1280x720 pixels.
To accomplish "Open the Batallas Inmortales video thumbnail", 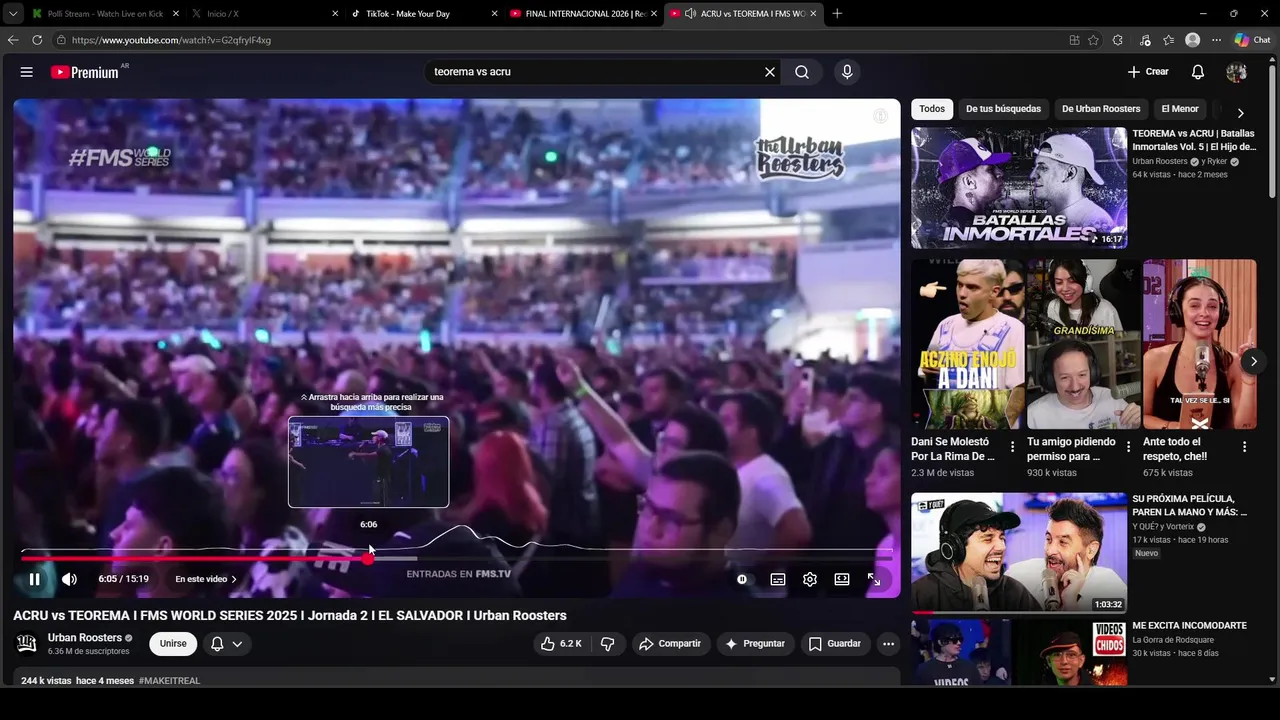I will tap(1019, 188).
